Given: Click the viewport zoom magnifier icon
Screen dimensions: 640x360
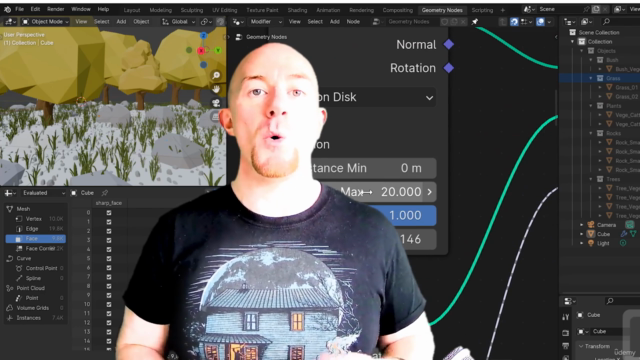Looking at the screenshot, I should pos(216,75).
